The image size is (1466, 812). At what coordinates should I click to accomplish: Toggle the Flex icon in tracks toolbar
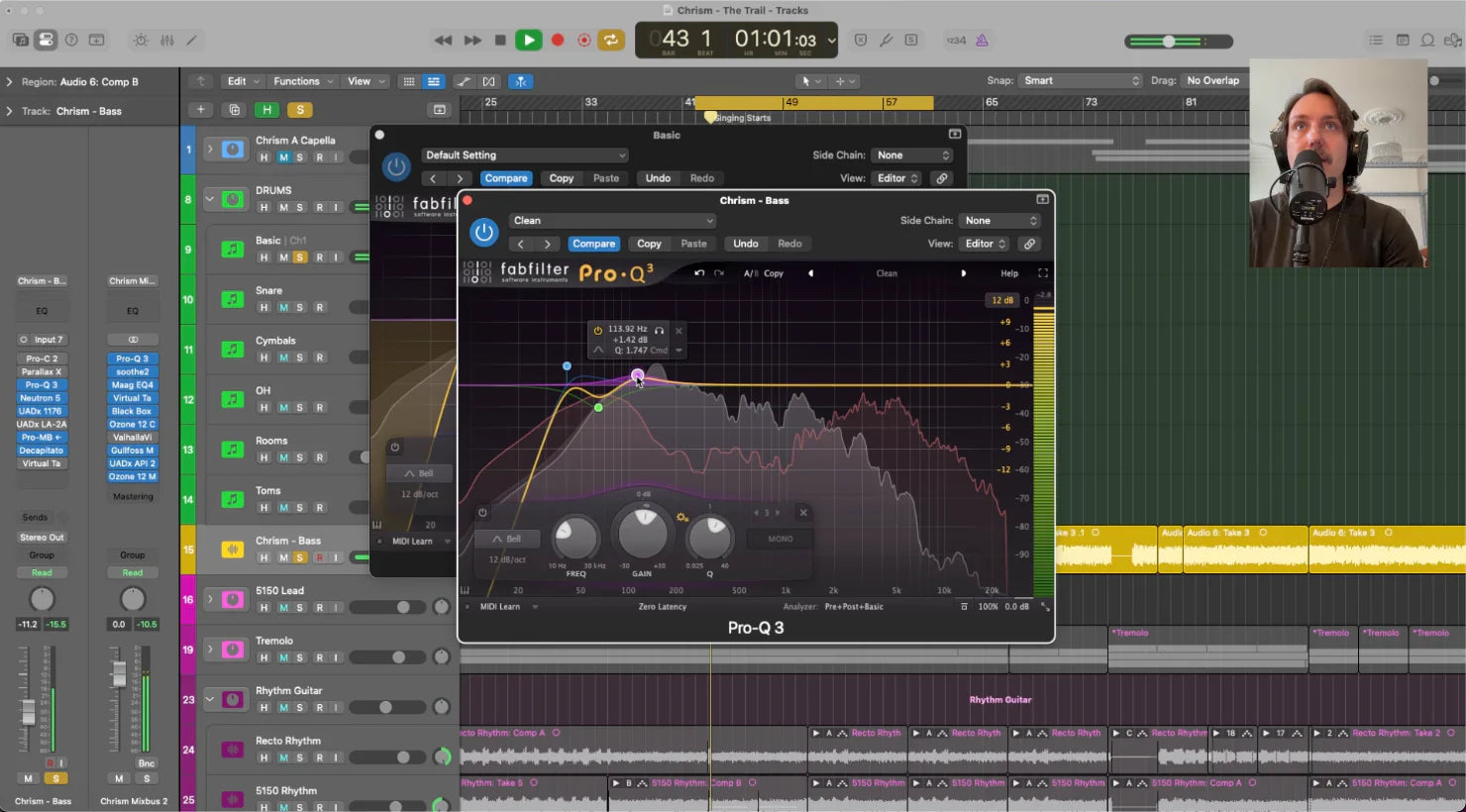click(489, 81)
